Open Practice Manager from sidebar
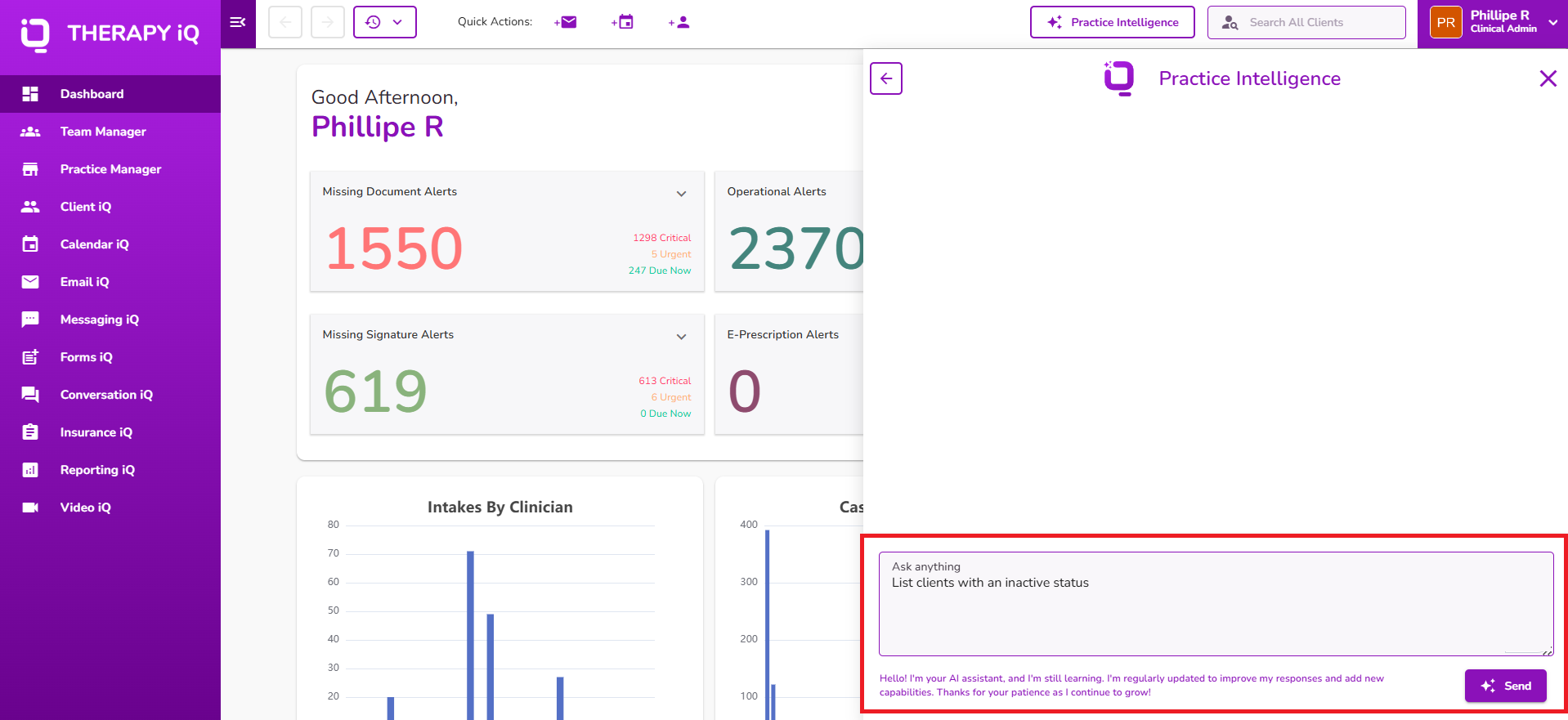The width and height of the screenshot is (1568, 720). [x=110, y=169]
